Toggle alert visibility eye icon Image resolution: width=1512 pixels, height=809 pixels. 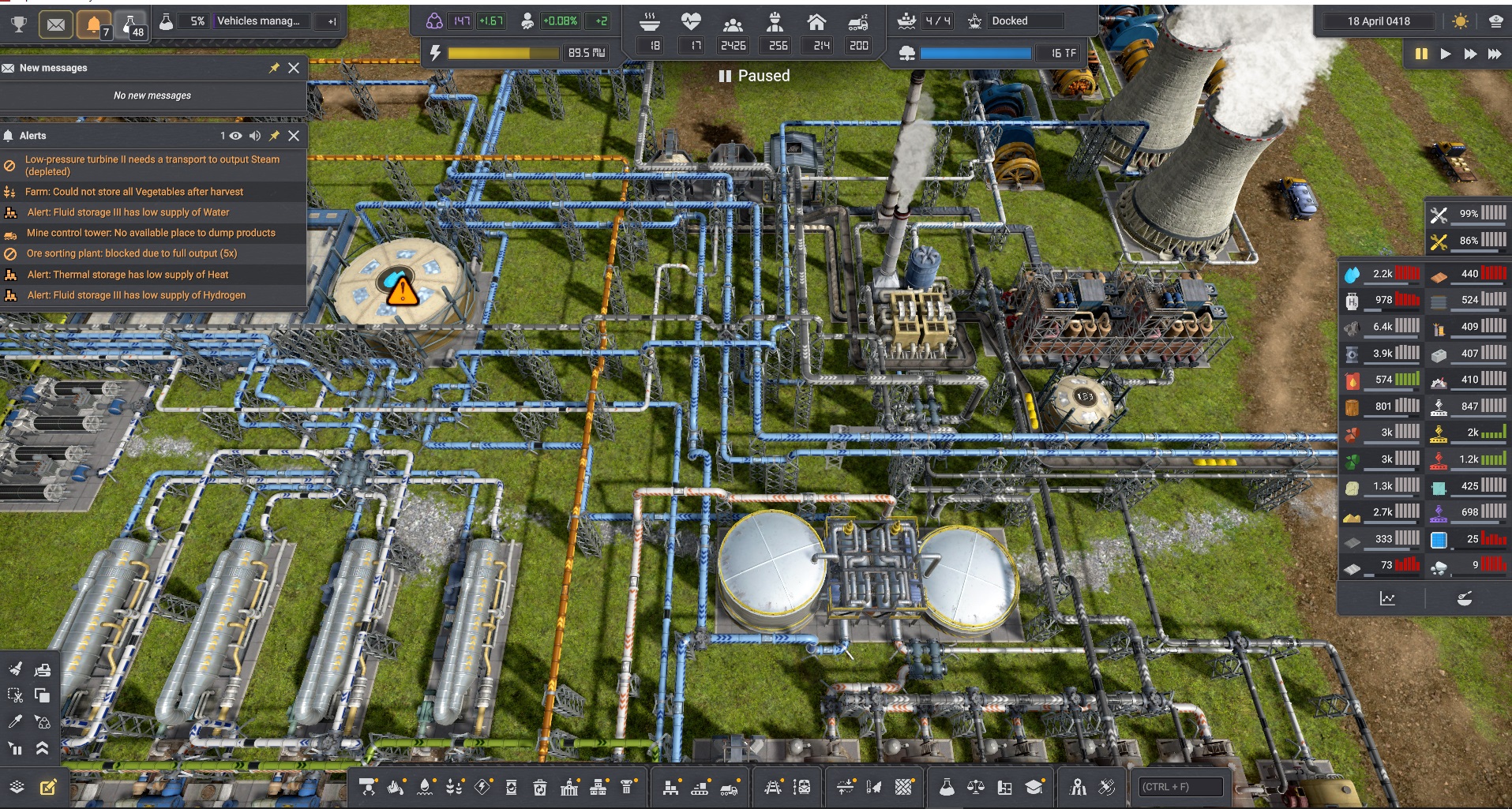tap(235, 136)
